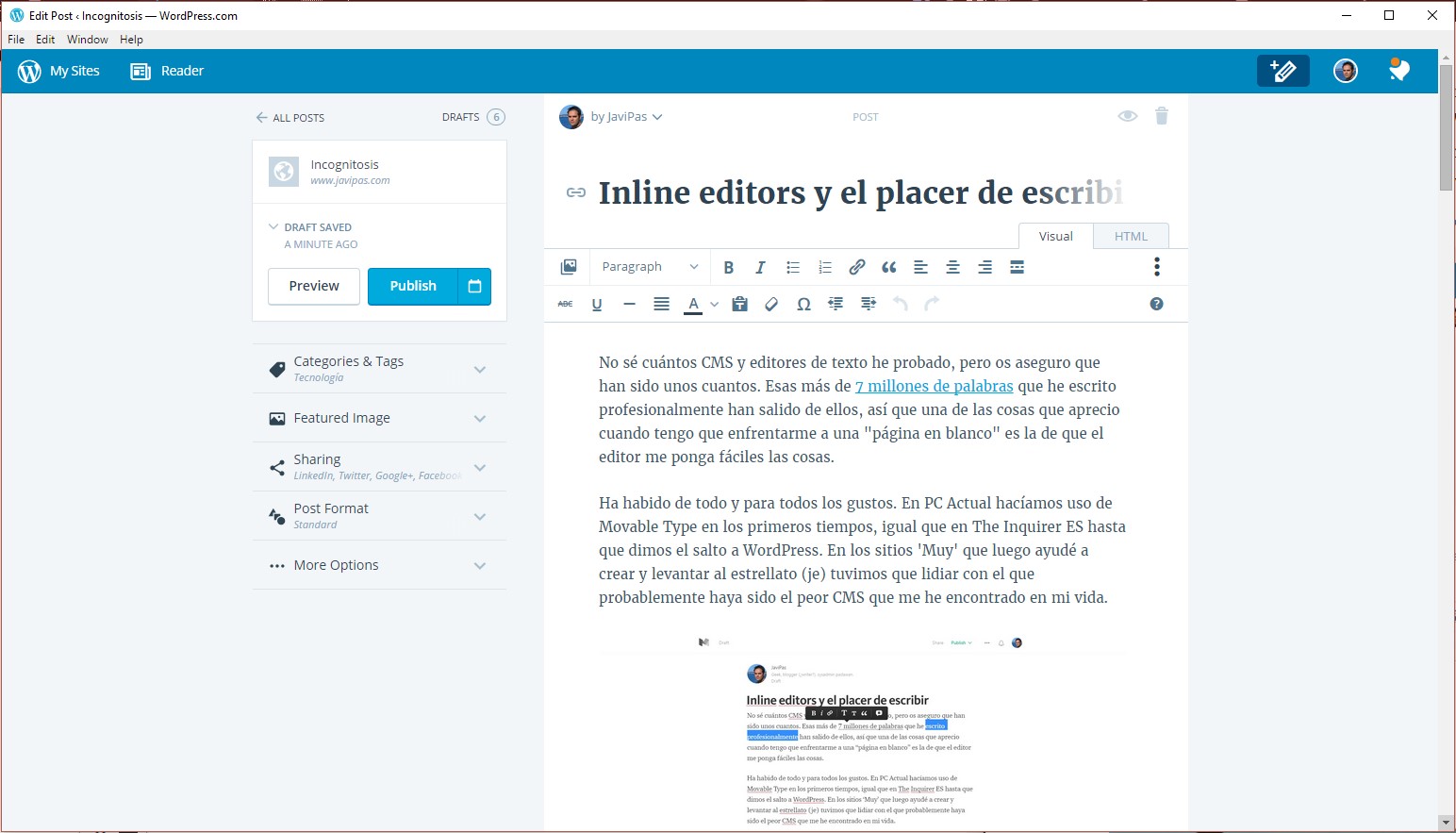Open the Edit menu
Screen dimensions: 1456x833
tap(45, 40)
